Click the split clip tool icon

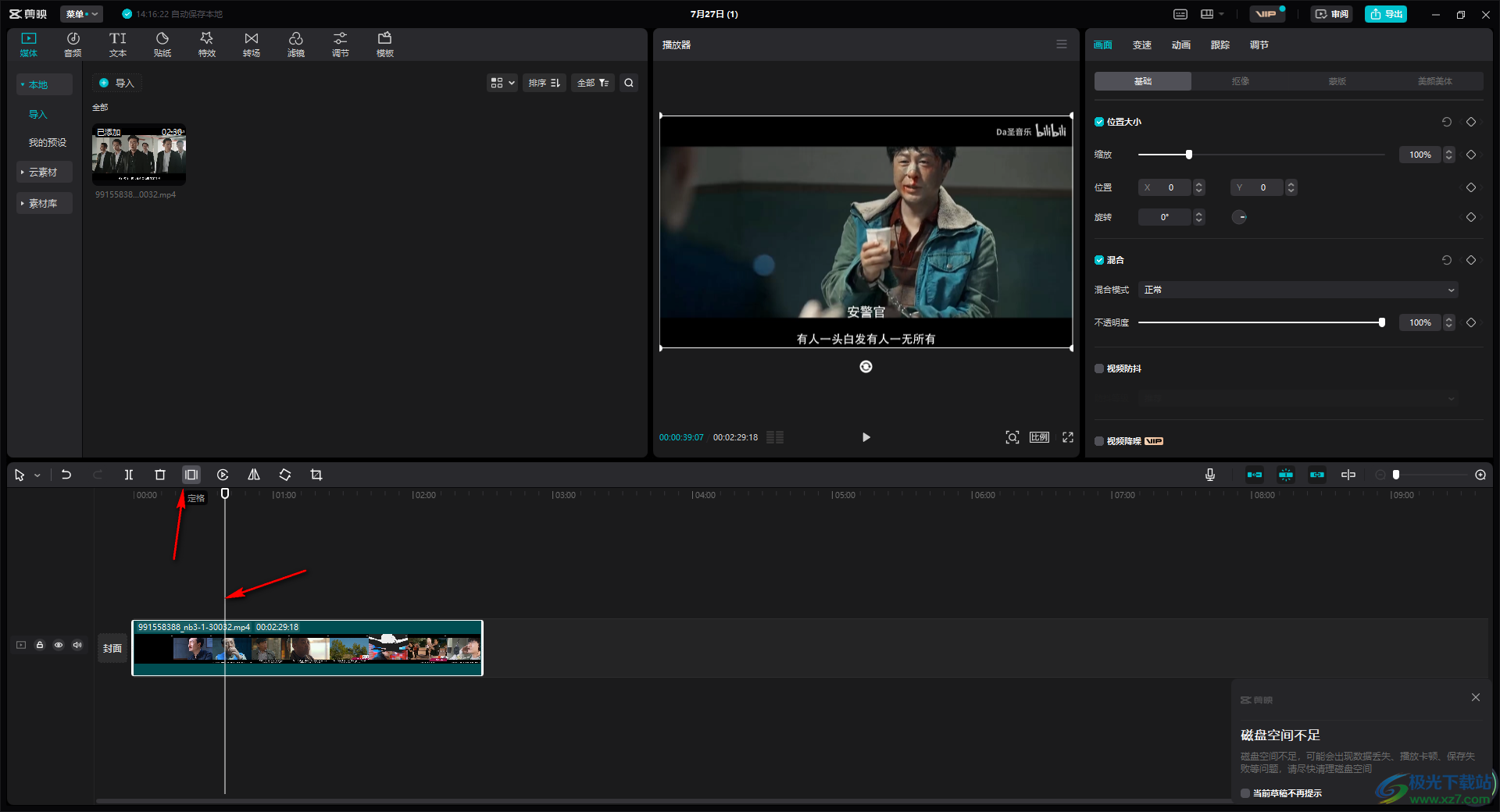(129, 475)
